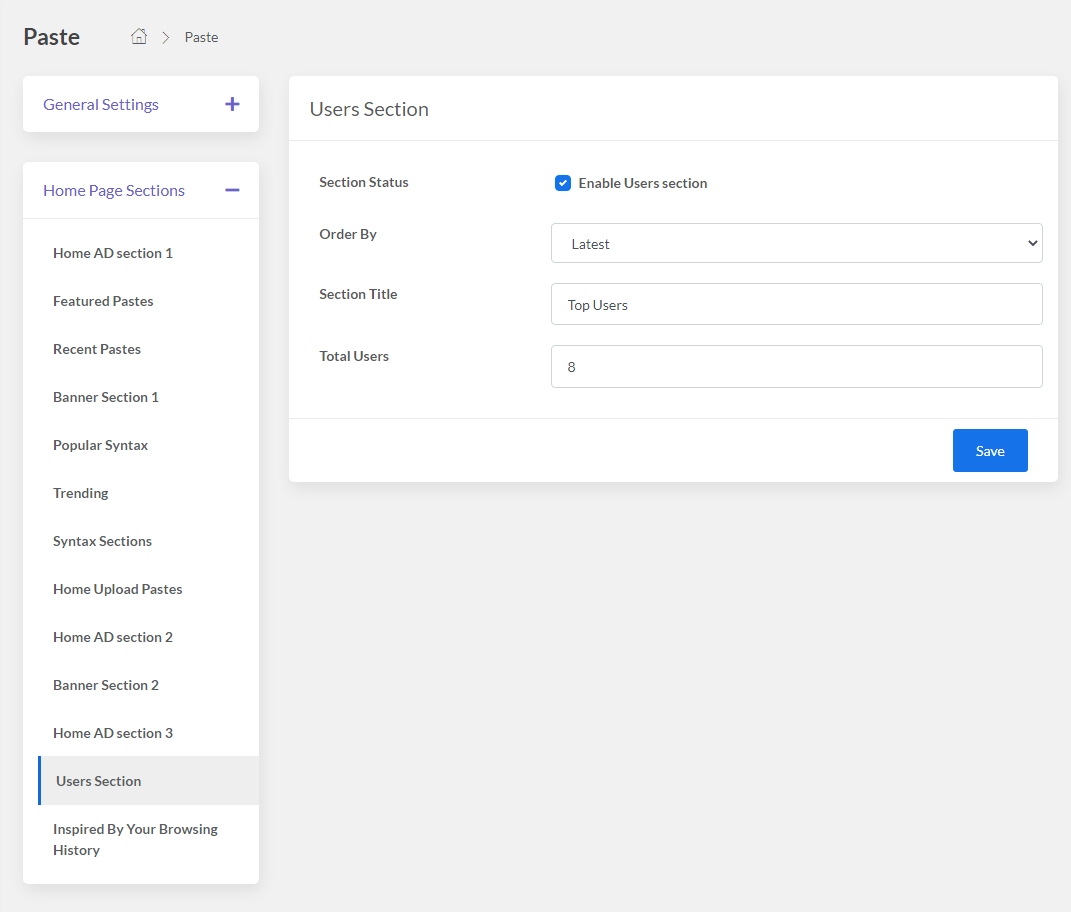The image size is (1071, 912).
Task: Uncheck the Enable Users section checkbox
Action: (x=563, y=183)
